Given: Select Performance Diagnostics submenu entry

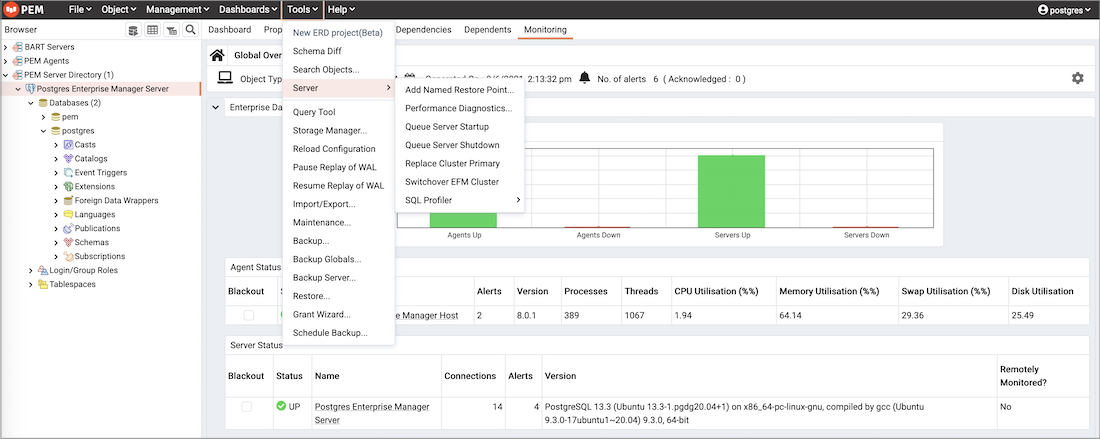Looking at the screenshot, I should coord(460,109).
